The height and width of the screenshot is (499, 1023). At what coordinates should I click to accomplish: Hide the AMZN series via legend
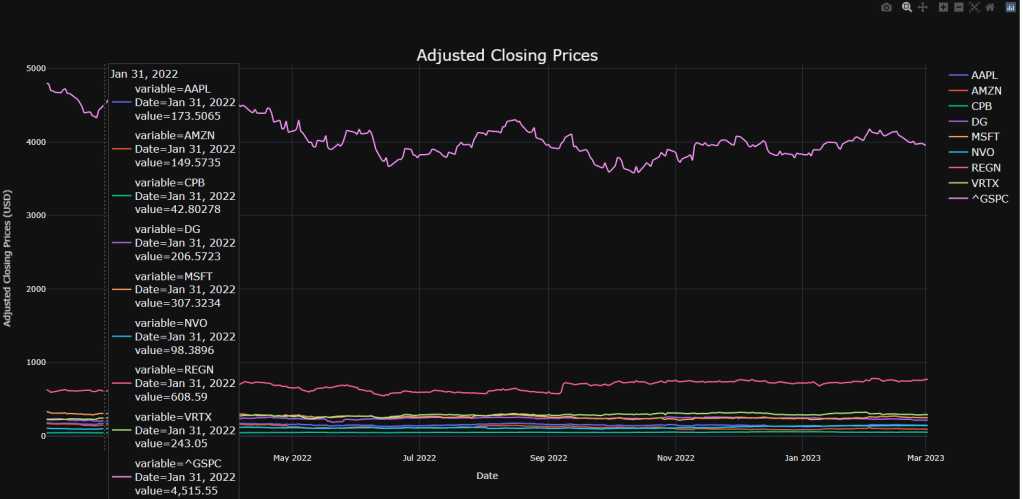986,91
